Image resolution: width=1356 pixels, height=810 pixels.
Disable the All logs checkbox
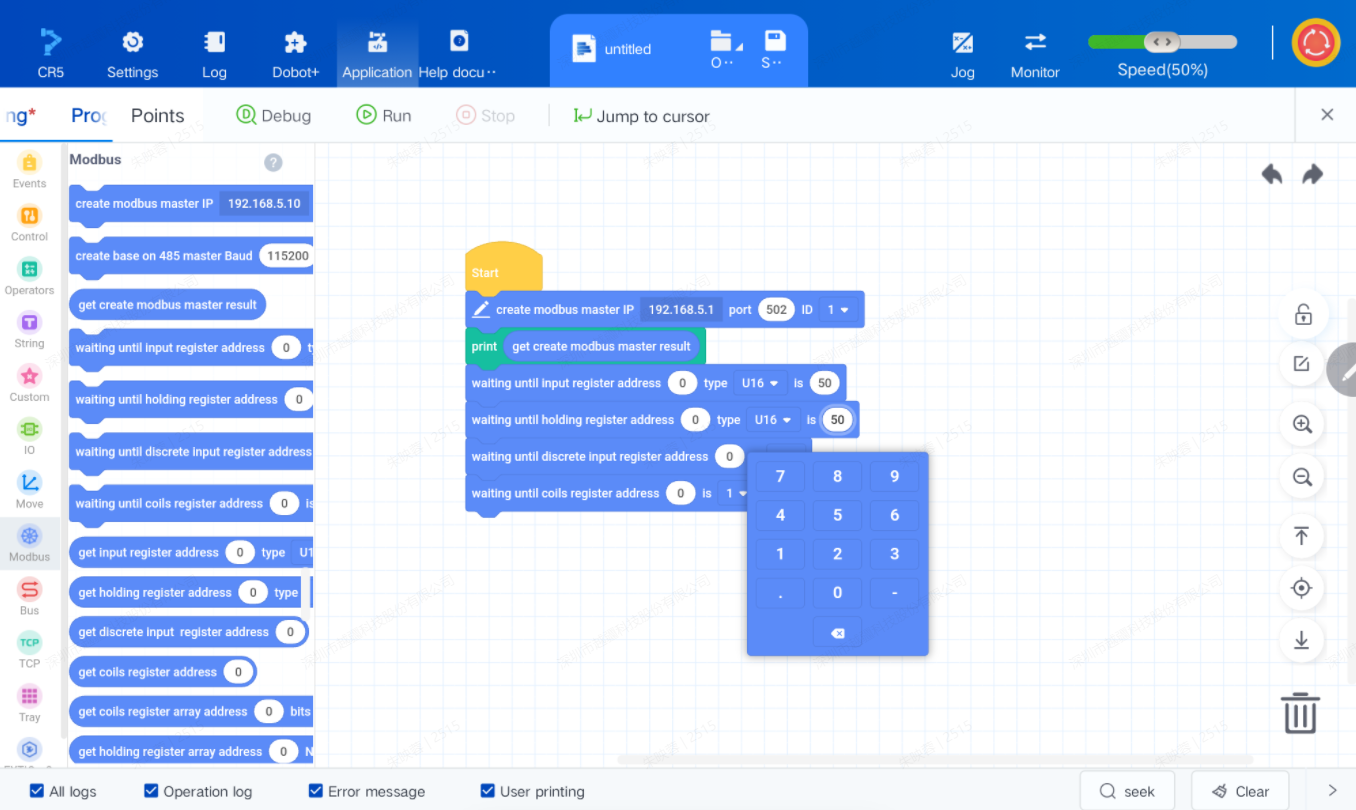click(37, 791)
